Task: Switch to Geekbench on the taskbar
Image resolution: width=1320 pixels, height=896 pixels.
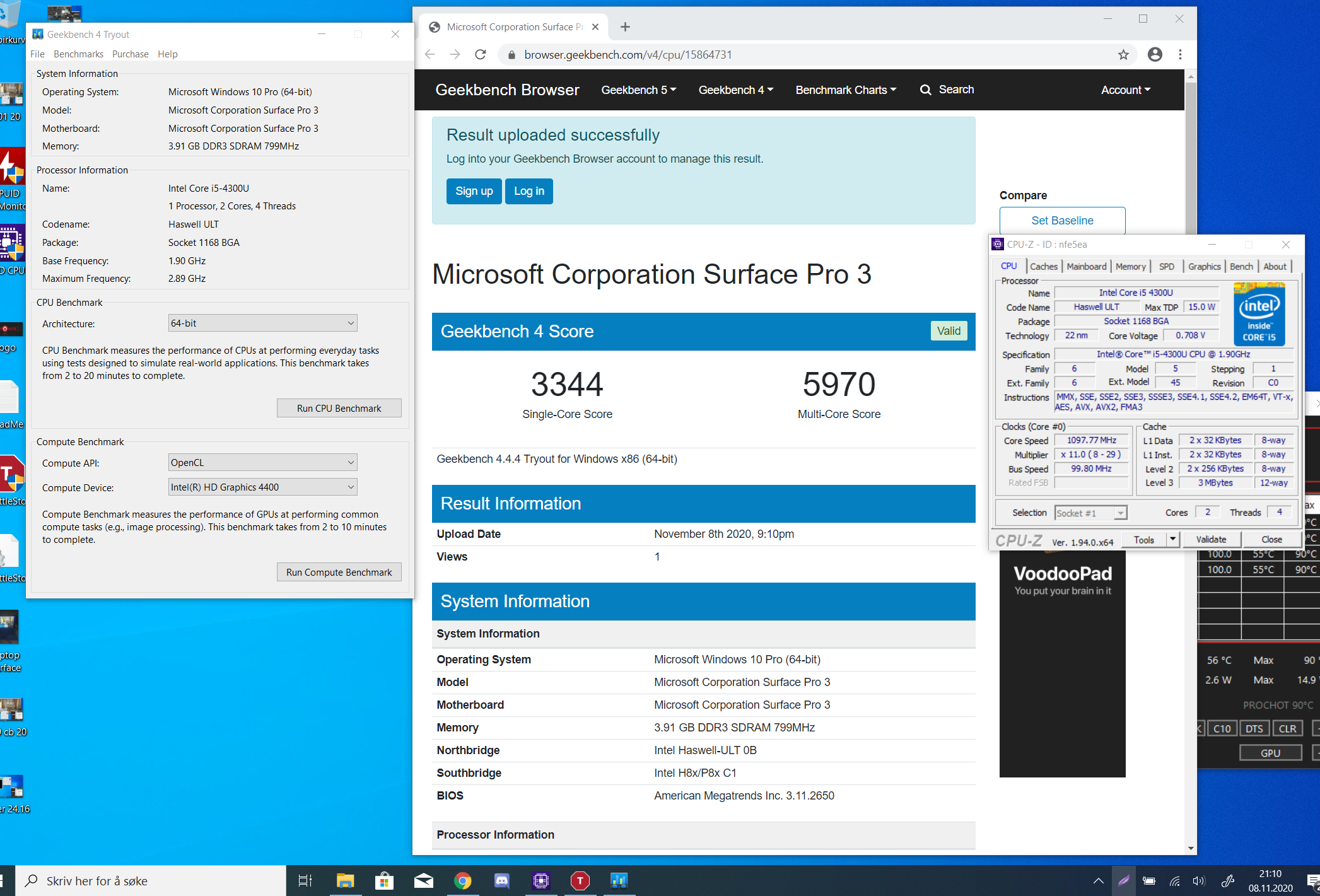Action: 619,881
